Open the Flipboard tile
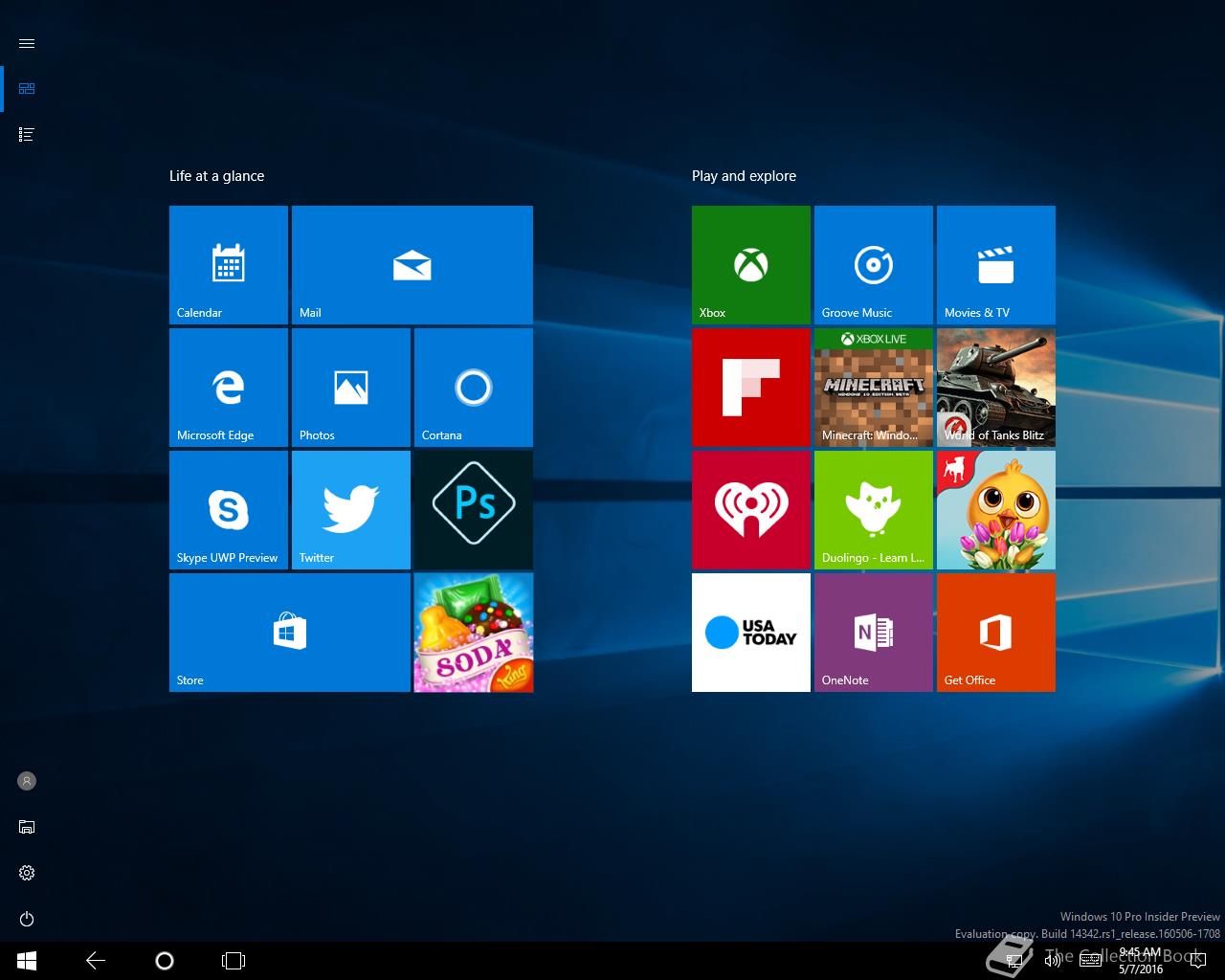This screenshot has width=1225, height=980. coord(750,387)
